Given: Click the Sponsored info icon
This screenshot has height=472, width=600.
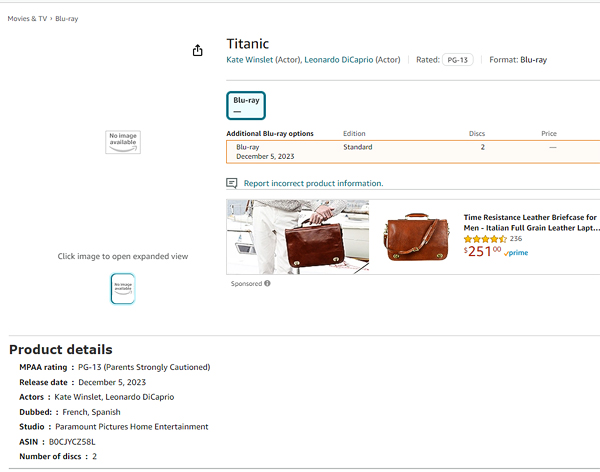Looking at the screenshot, I should click(x=267, y=283).
